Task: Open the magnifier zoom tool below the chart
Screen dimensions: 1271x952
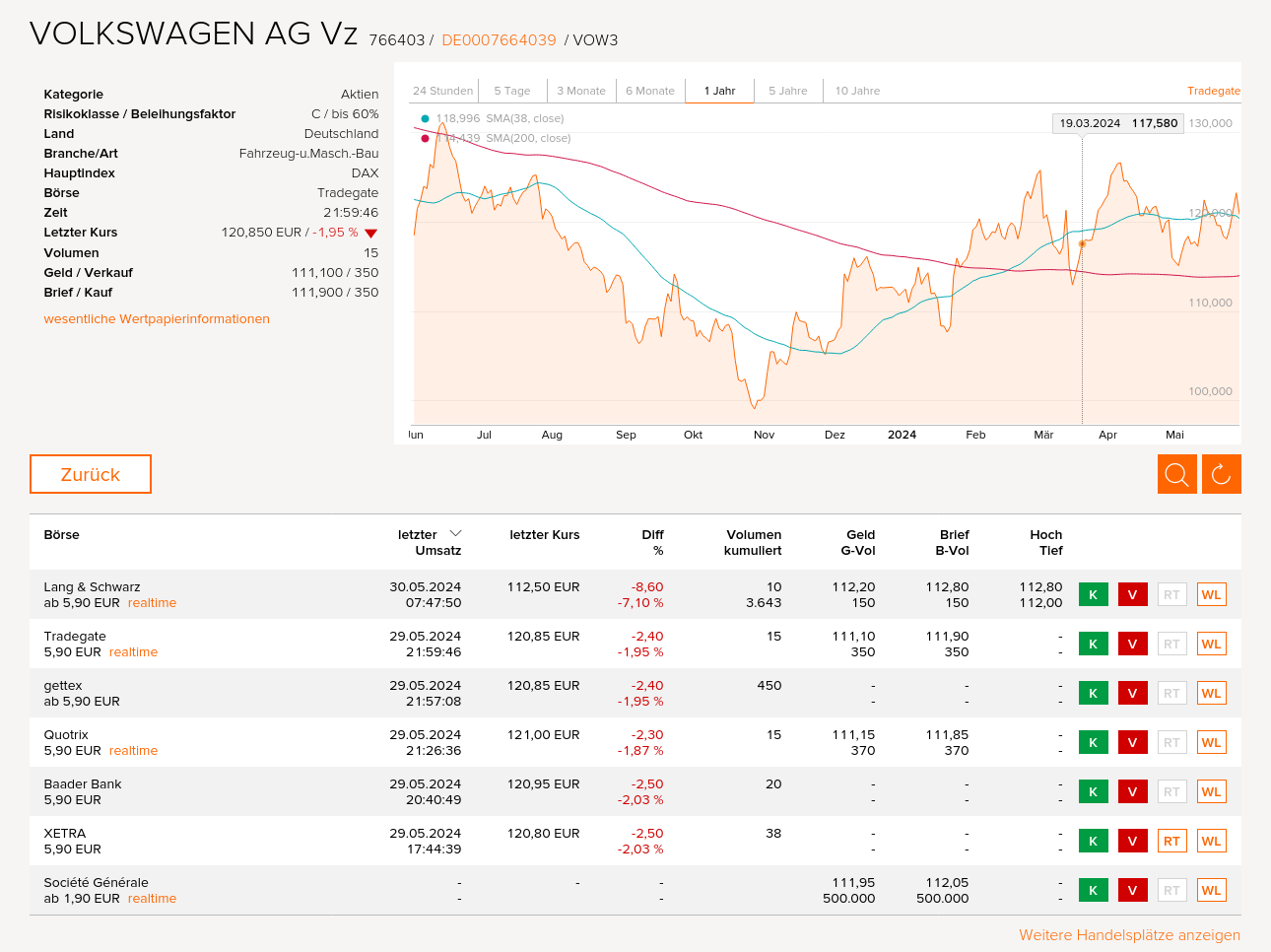Action: (x=1176, y=474)
